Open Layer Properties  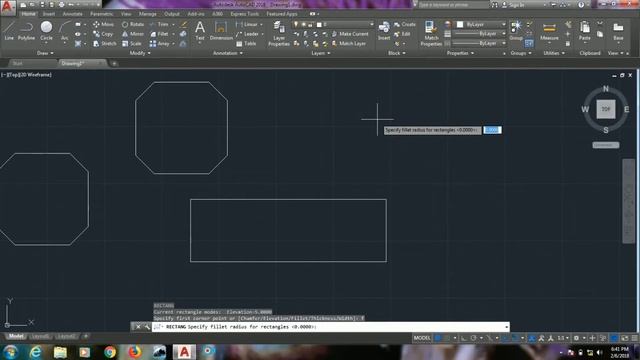tap(279, 33)
